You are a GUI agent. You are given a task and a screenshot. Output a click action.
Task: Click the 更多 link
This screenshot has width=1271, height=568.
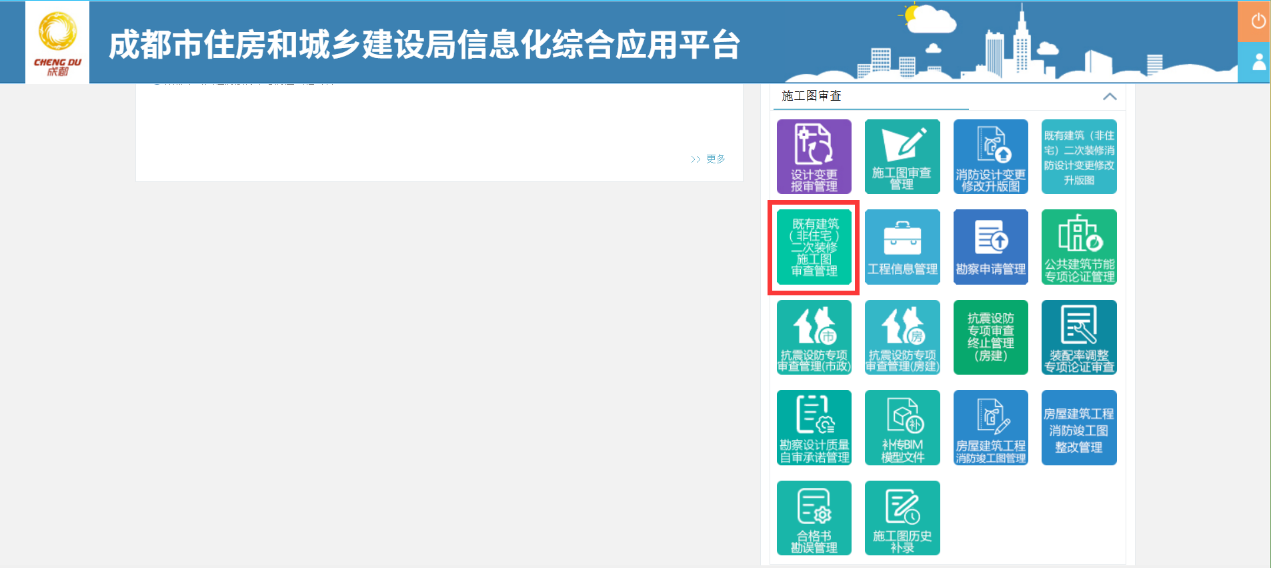click(x=708, y=159)
